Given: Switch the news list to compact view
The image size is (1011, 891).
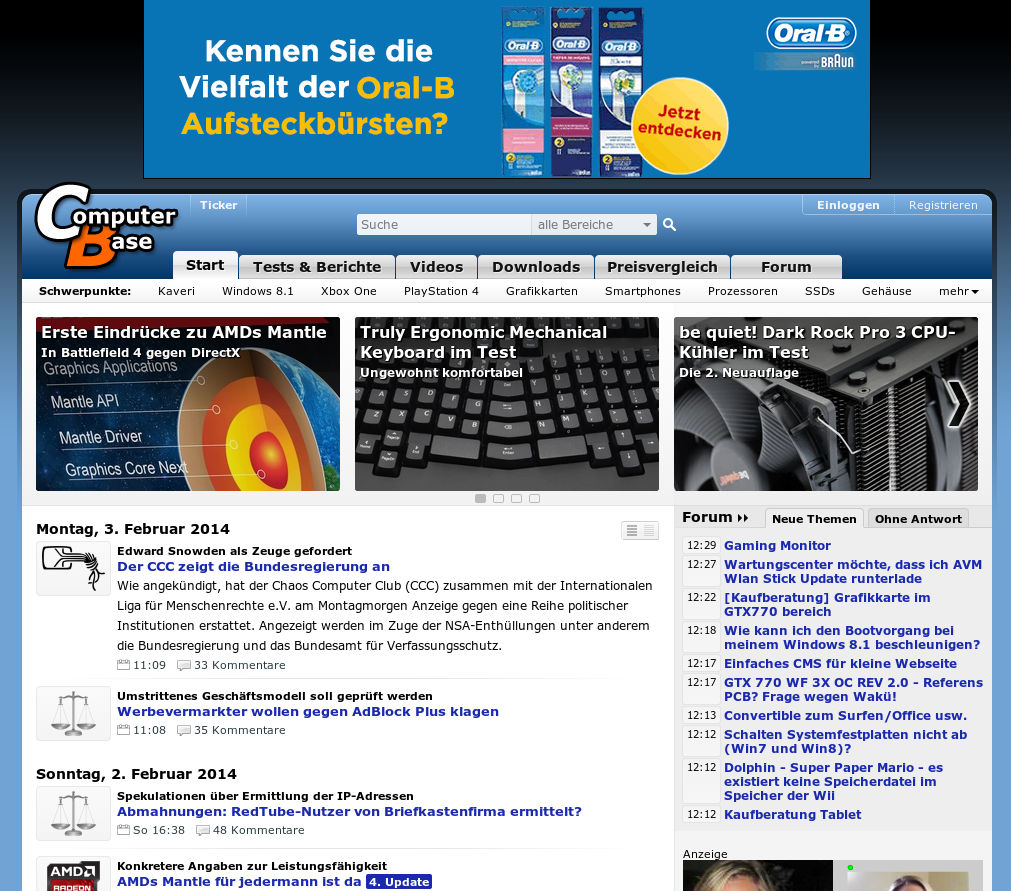Looking at the screenshot, I should (x=649, y=530).
